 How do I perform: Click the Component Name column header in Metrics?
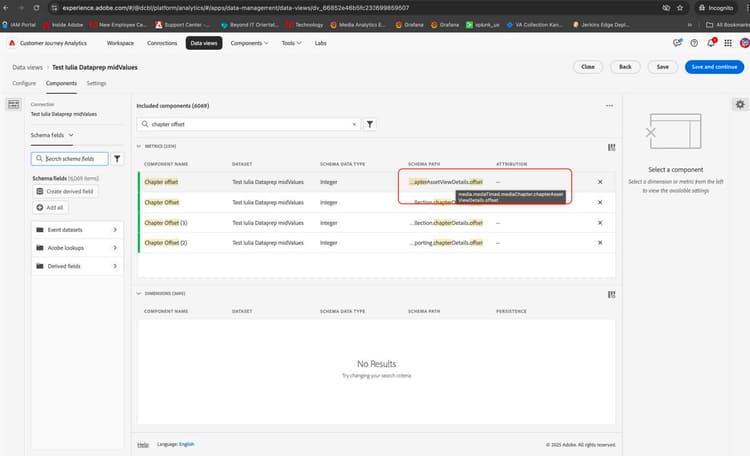[x=165, y=164]
